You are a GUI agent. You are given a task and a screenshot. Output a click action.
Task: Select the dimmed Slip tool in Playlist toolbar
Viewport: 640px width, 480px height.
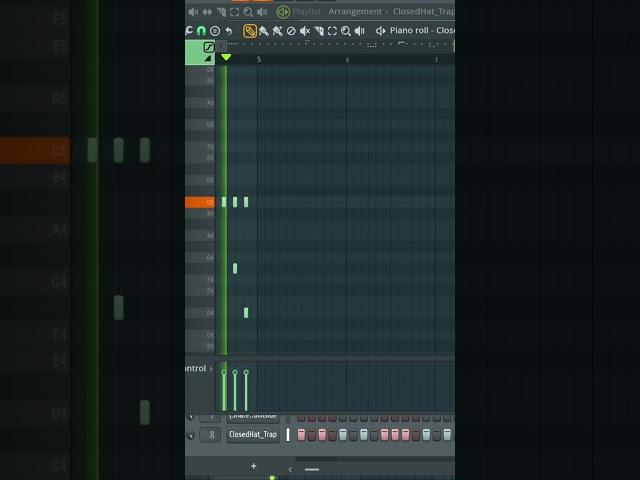click(x=207, y=12)
